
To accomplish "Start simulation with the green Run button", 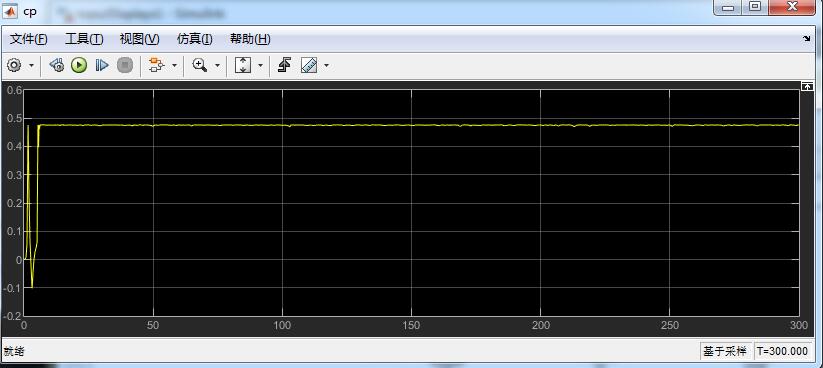I will point(79,66).
